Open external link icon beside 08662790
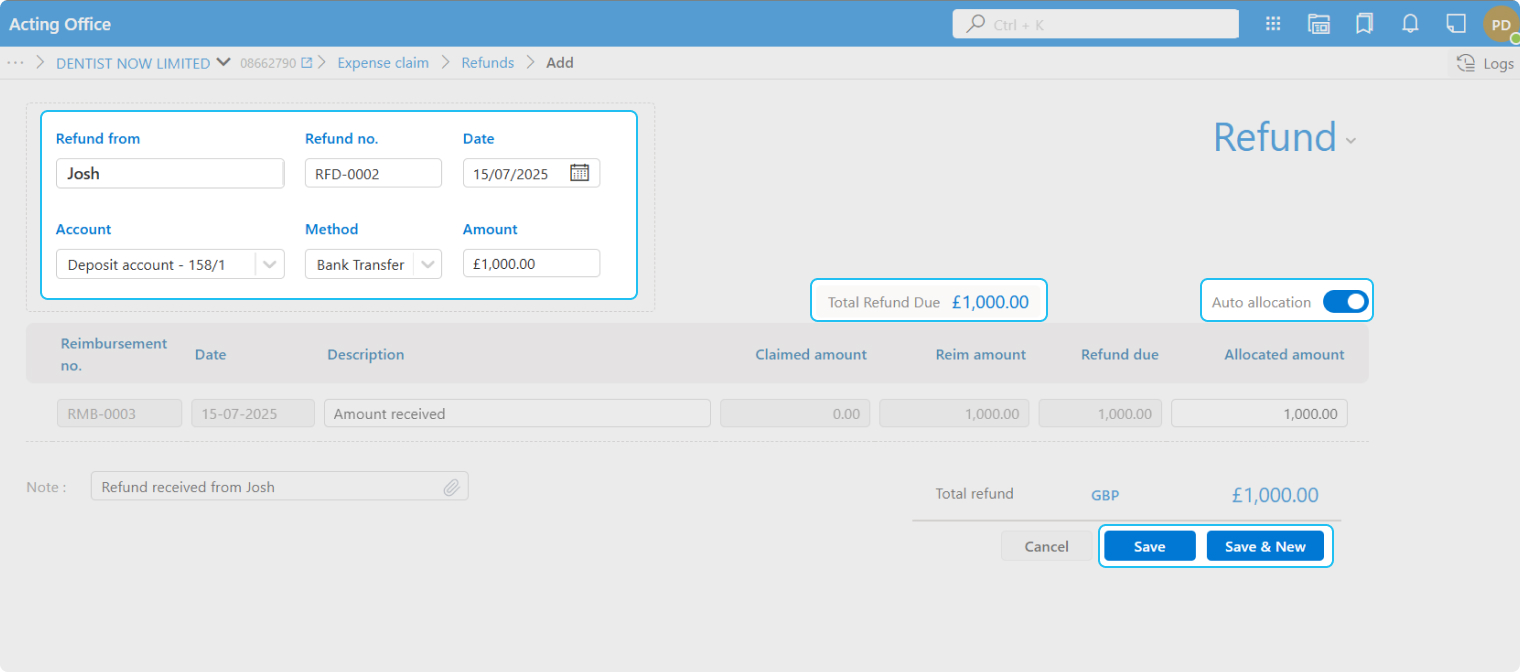The height and width of the screenshot is (672, 1520). (x=307, y=63)
